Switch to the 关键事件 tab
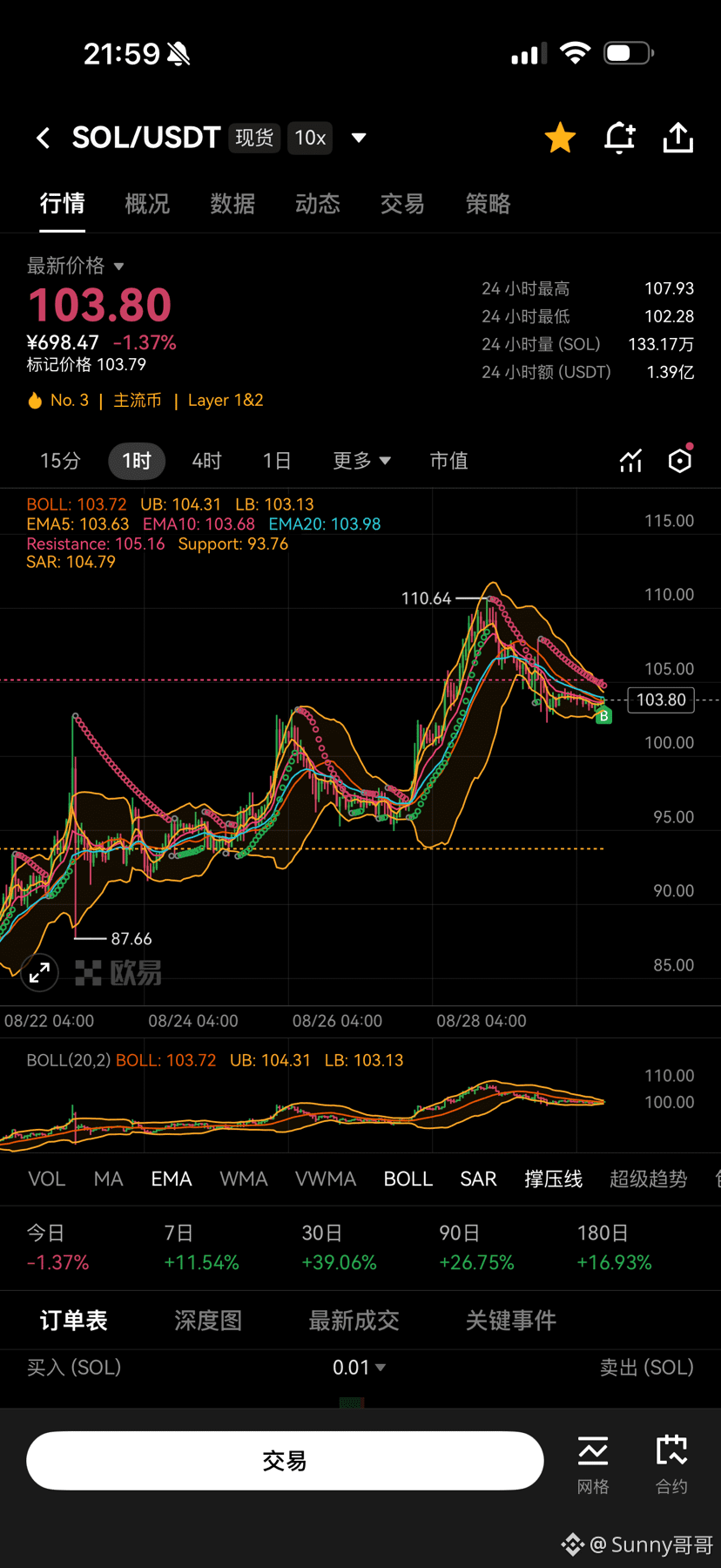 point(511,1321)
